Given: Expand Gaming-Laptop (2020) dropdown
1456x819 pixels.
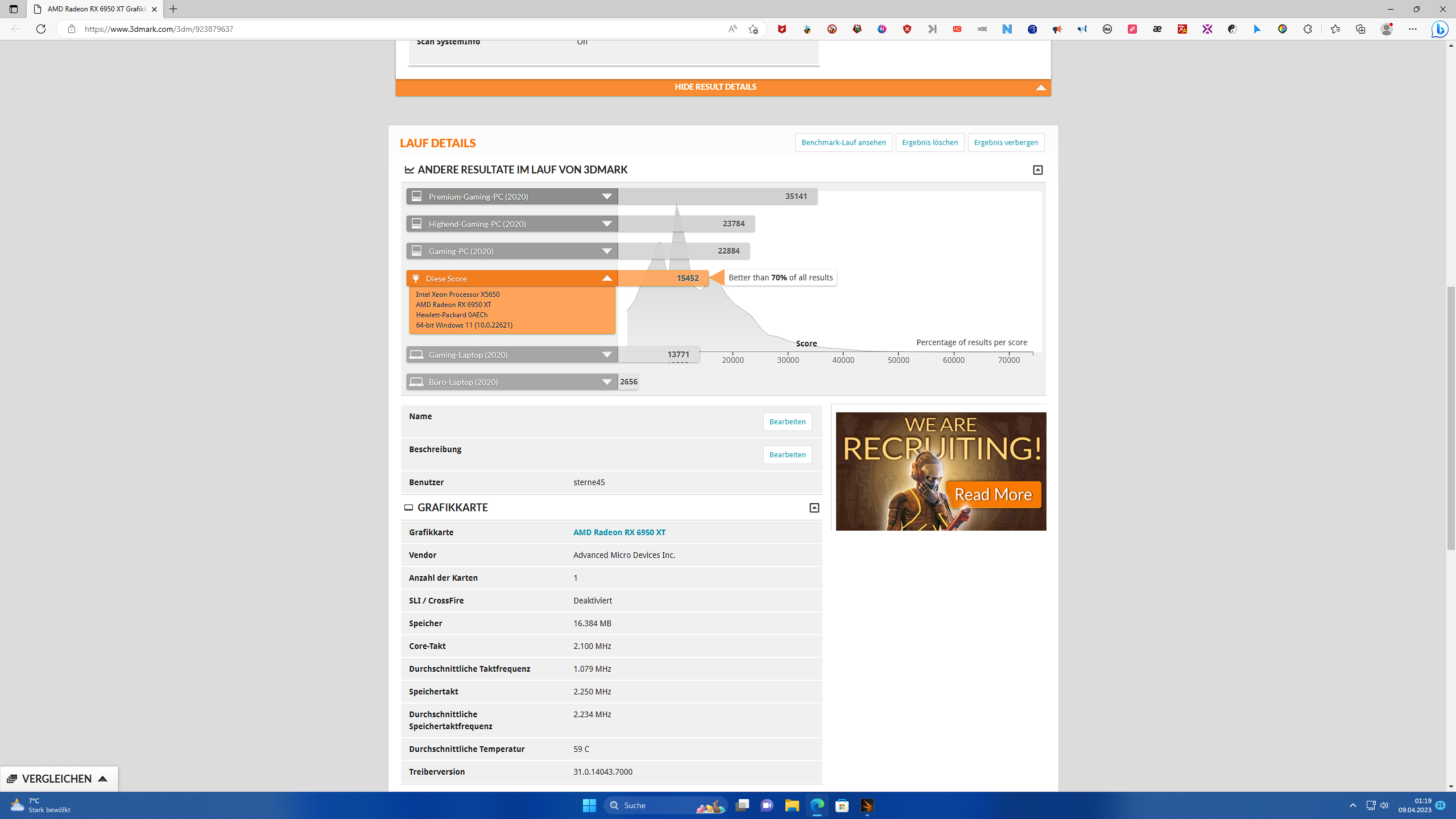Looking at the screenshot, I should pyautogui.click(x=607, y=354).
